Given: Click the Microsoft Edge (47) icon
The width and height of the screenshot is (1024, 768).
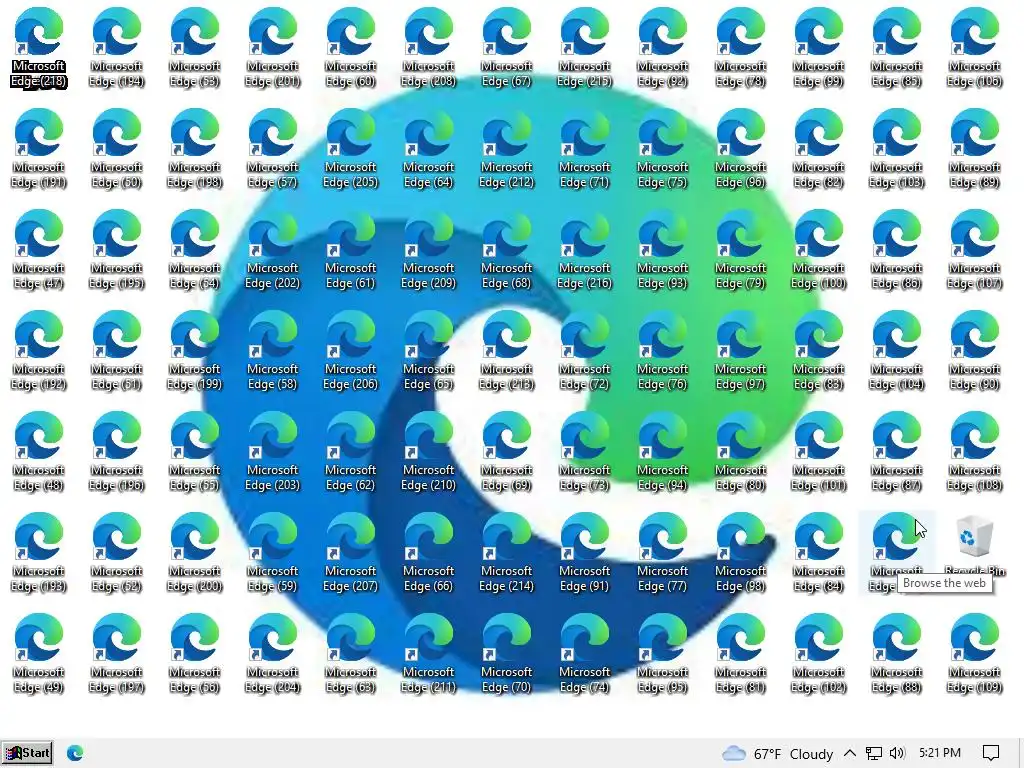Looking at the screenshot, I should pyautogui.click(x=39, y=249).
